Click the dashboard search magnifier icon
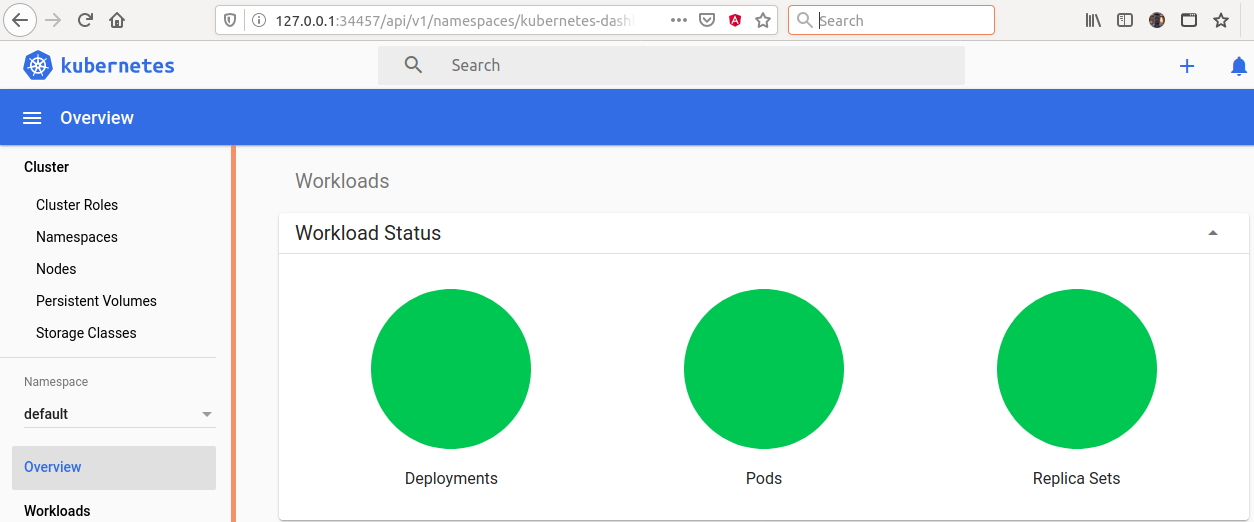This screenshot has width=1254, height=522. (413, 65)
